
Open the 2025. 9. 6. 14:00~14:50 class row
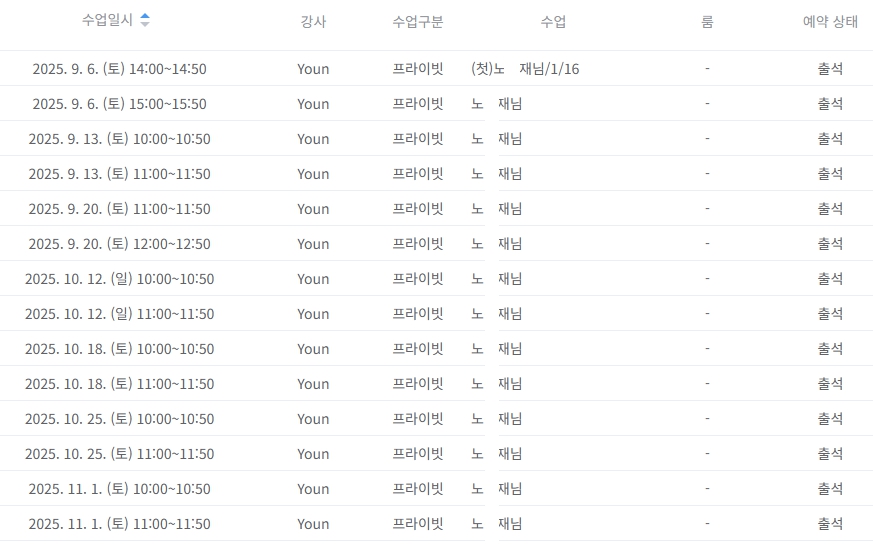[119, 69]
